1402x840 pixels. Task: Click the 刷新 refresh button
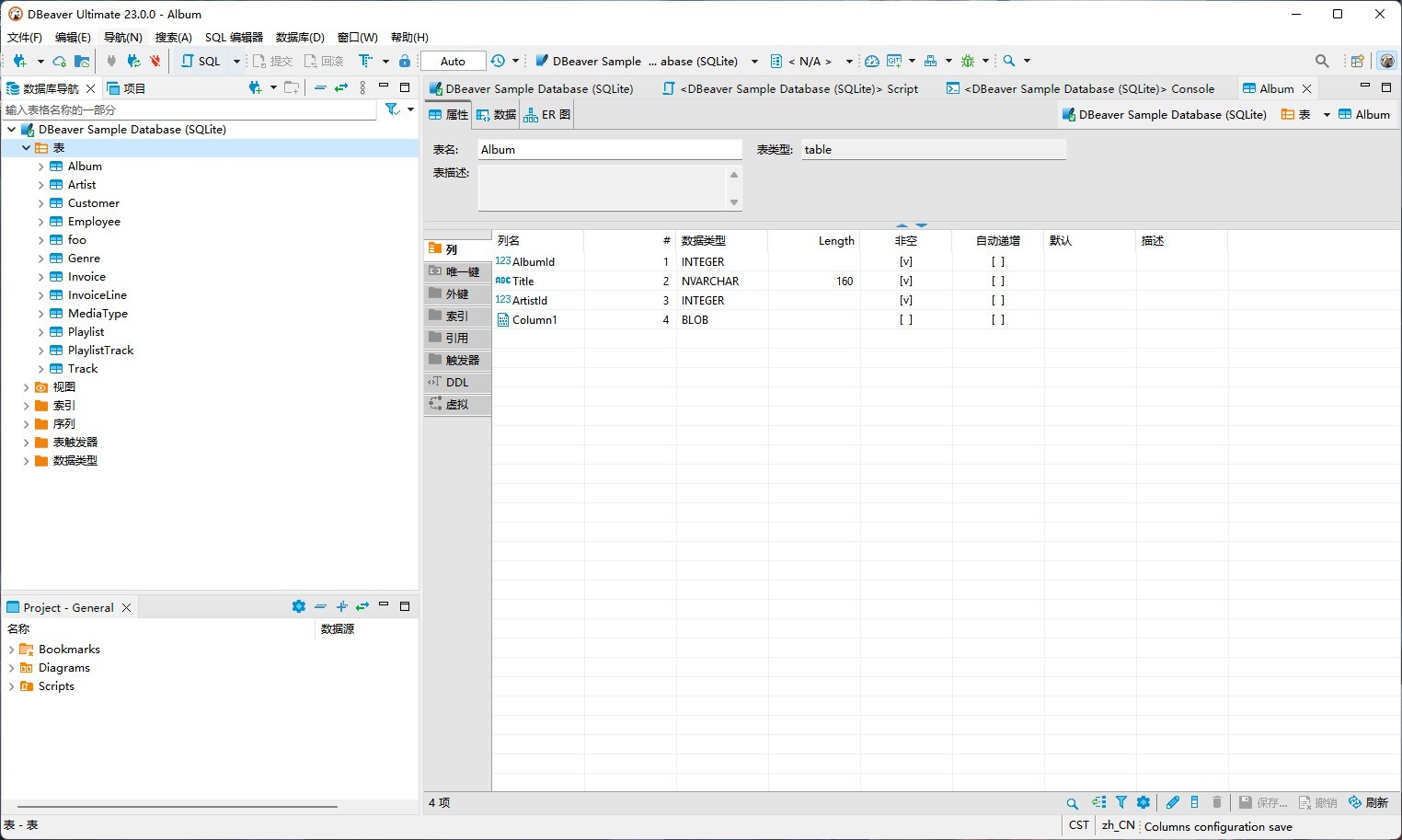coord(1368,802)
